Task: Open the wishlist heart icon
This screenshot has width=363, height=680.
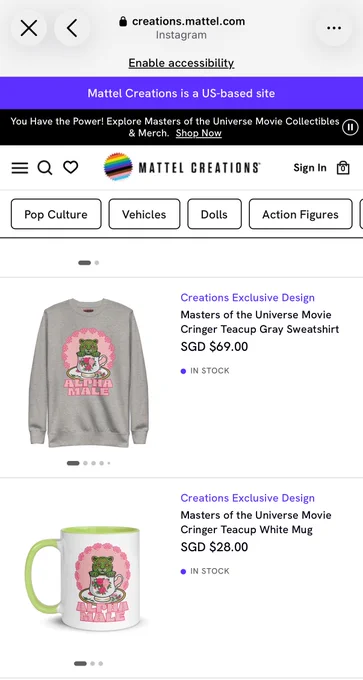Action: [x=71, y=167]
